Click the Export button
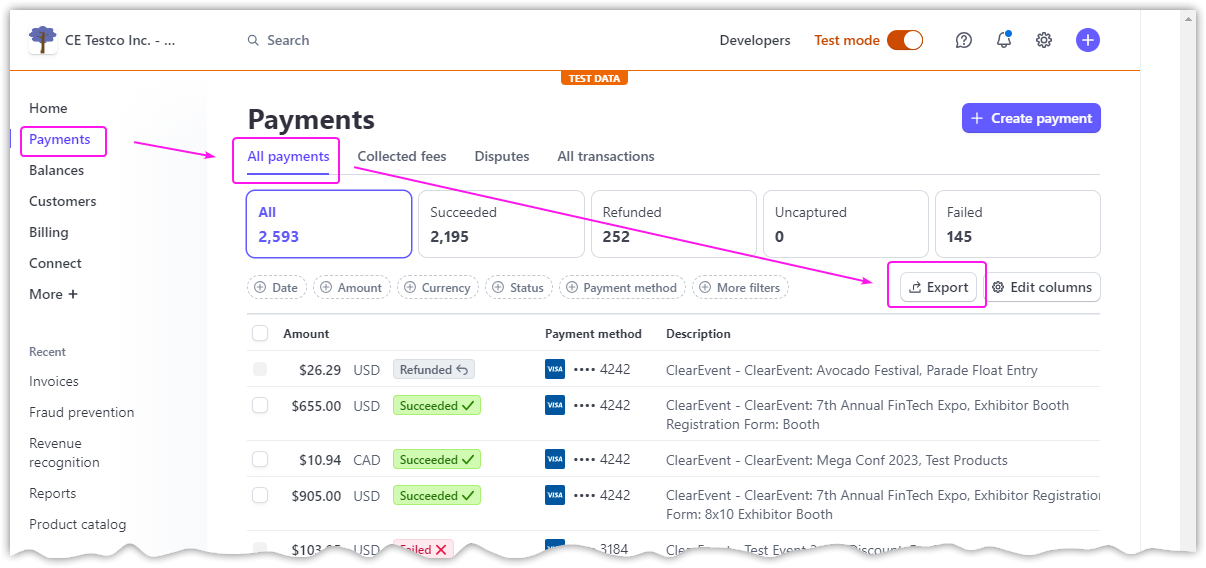1206x568 pixels. 937,287
